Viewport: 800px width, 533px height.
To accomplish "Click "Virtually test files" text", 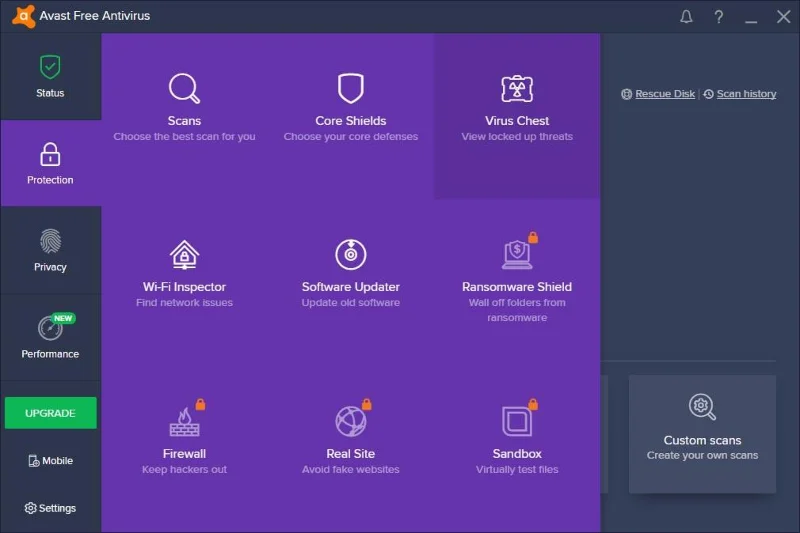I will [x=517, y=469].
